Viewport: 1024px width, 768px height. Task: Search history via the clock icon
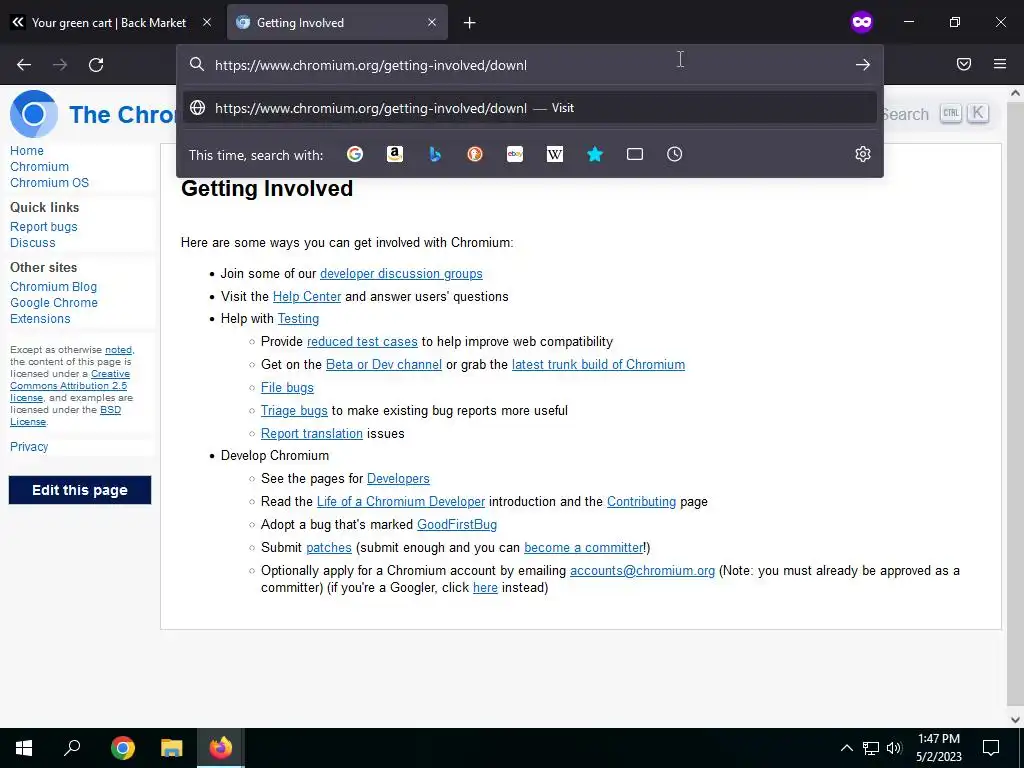point(675,154)
